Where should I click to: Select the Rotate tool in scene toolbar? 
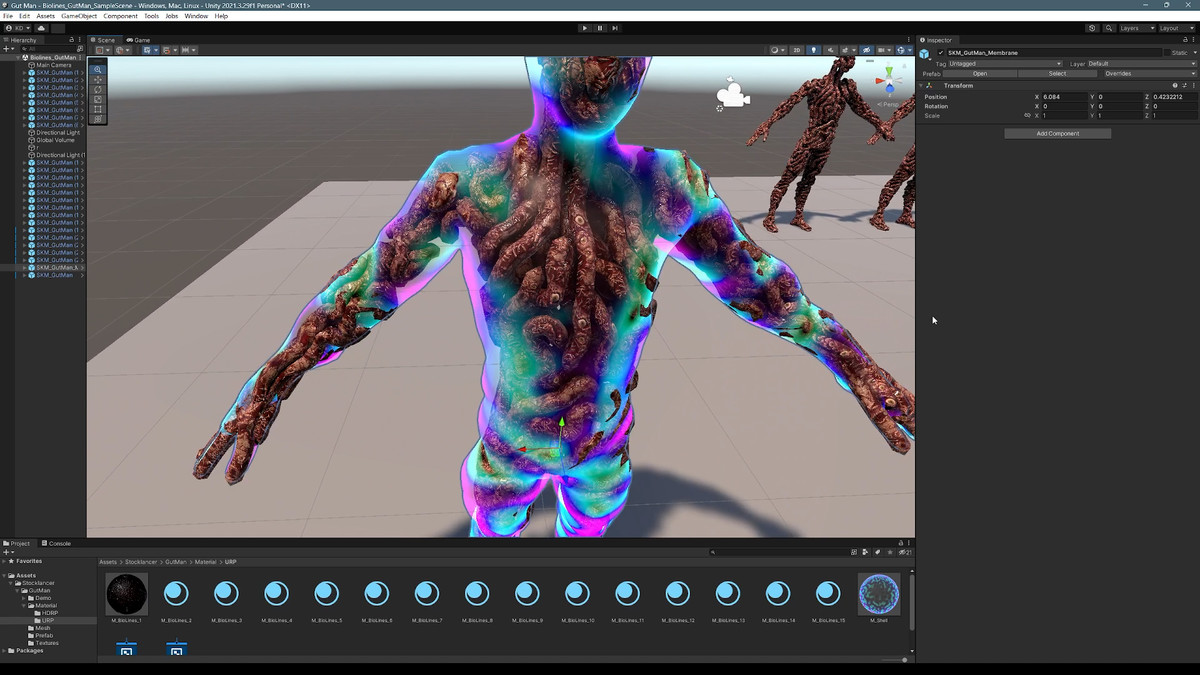click(x=97, y=90)
